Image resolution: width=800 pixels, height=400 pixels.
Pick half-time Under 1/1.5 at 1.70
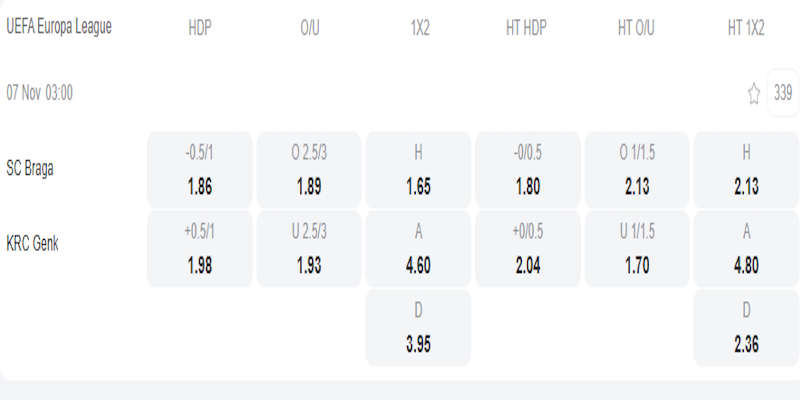tap(638, 248)
